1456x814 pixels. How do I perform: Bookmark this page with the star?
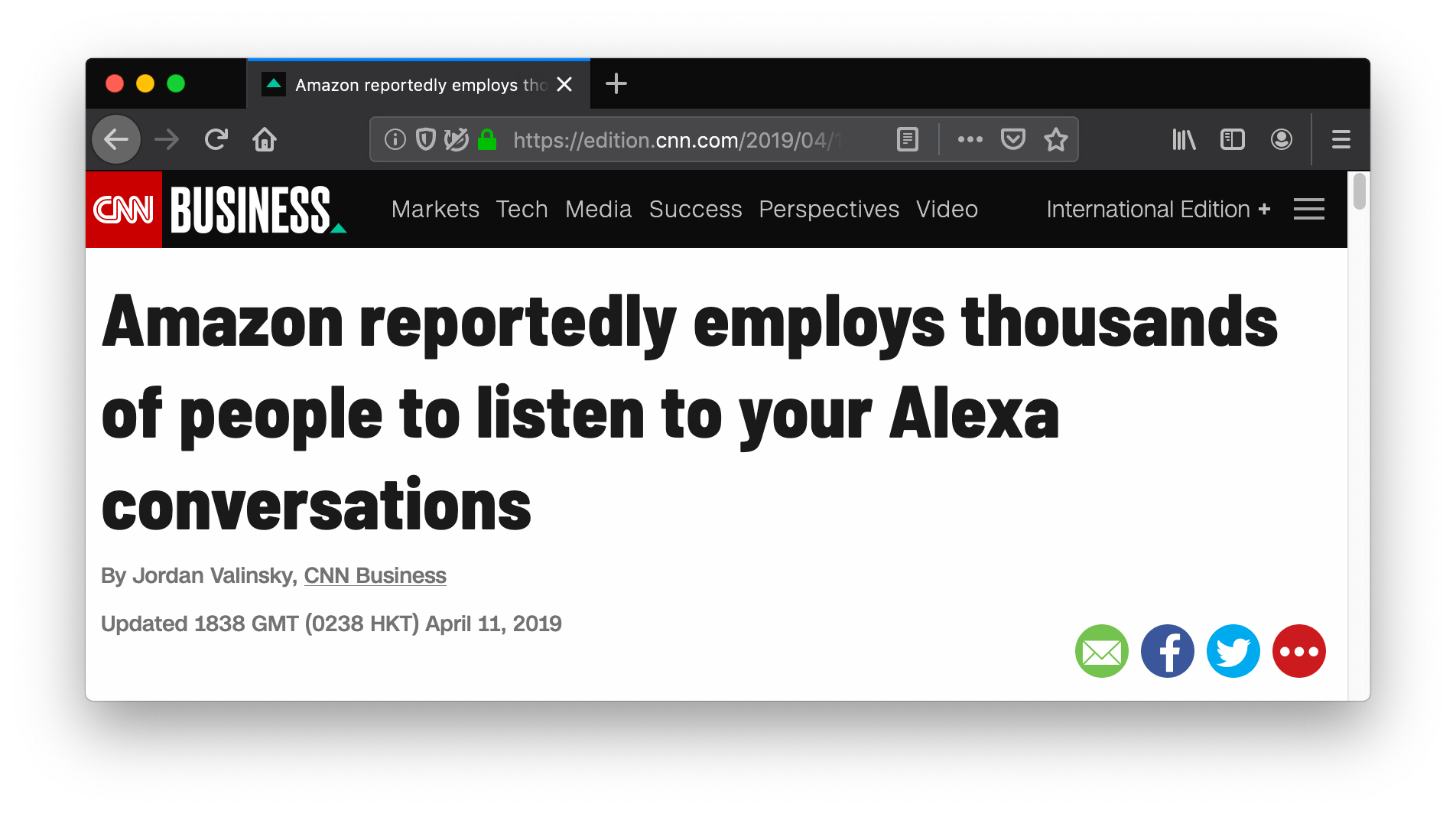(1055, 139)
